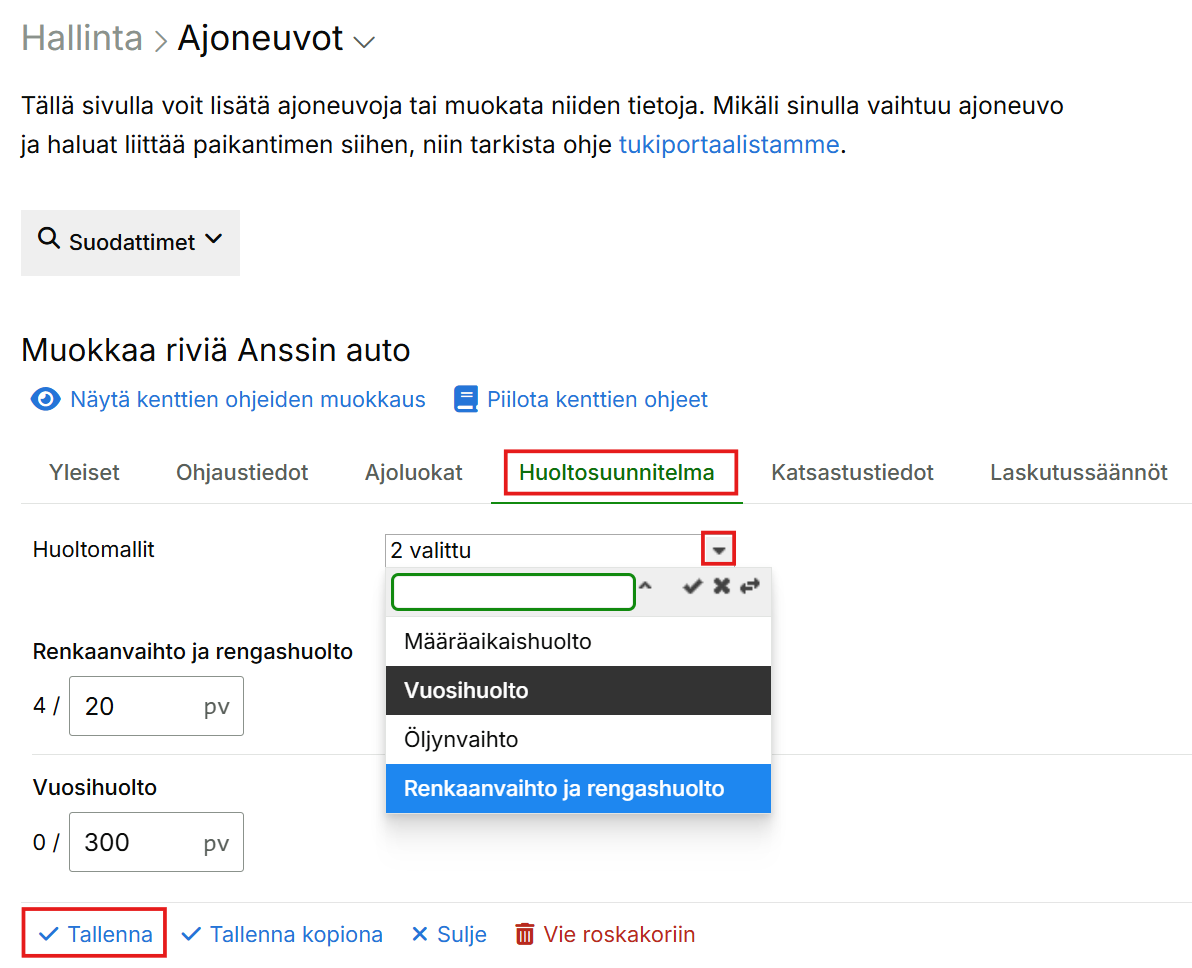Click the eye icon before Näytä kenttien ohjeiden muokkaus
1192x968 pixels.
pyautogui.click(x=46, y=400)
